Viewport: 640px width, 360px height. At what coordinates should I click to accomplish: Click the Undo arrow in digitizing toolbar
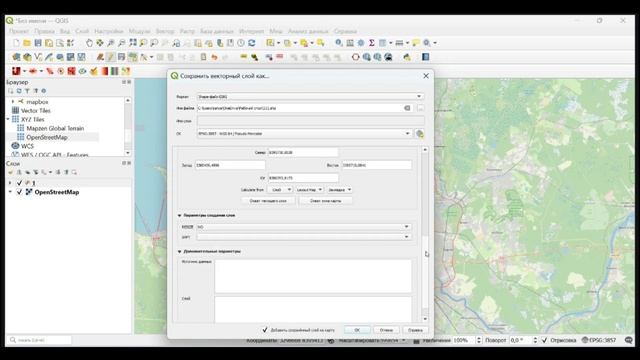[x=214, y=57]
